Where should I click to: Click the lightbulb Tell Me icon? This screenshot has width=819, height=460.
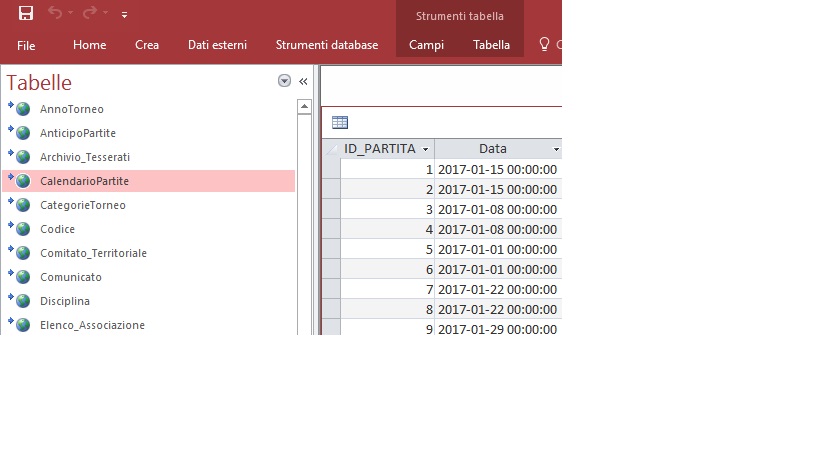tap(544, 44)
